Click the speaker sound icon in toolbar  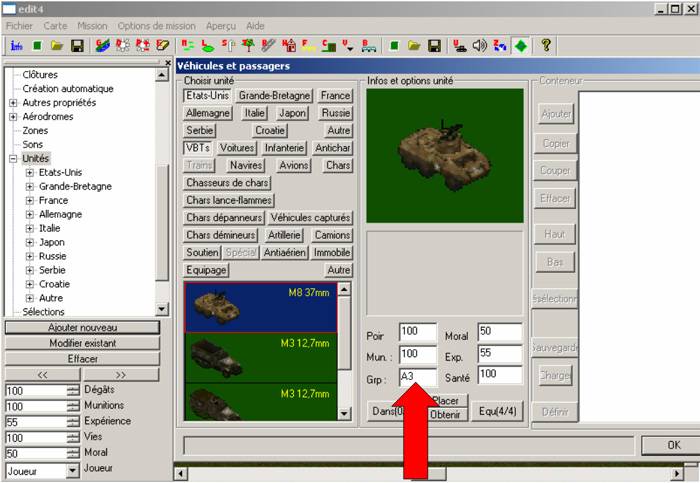(x=480, y=45)
